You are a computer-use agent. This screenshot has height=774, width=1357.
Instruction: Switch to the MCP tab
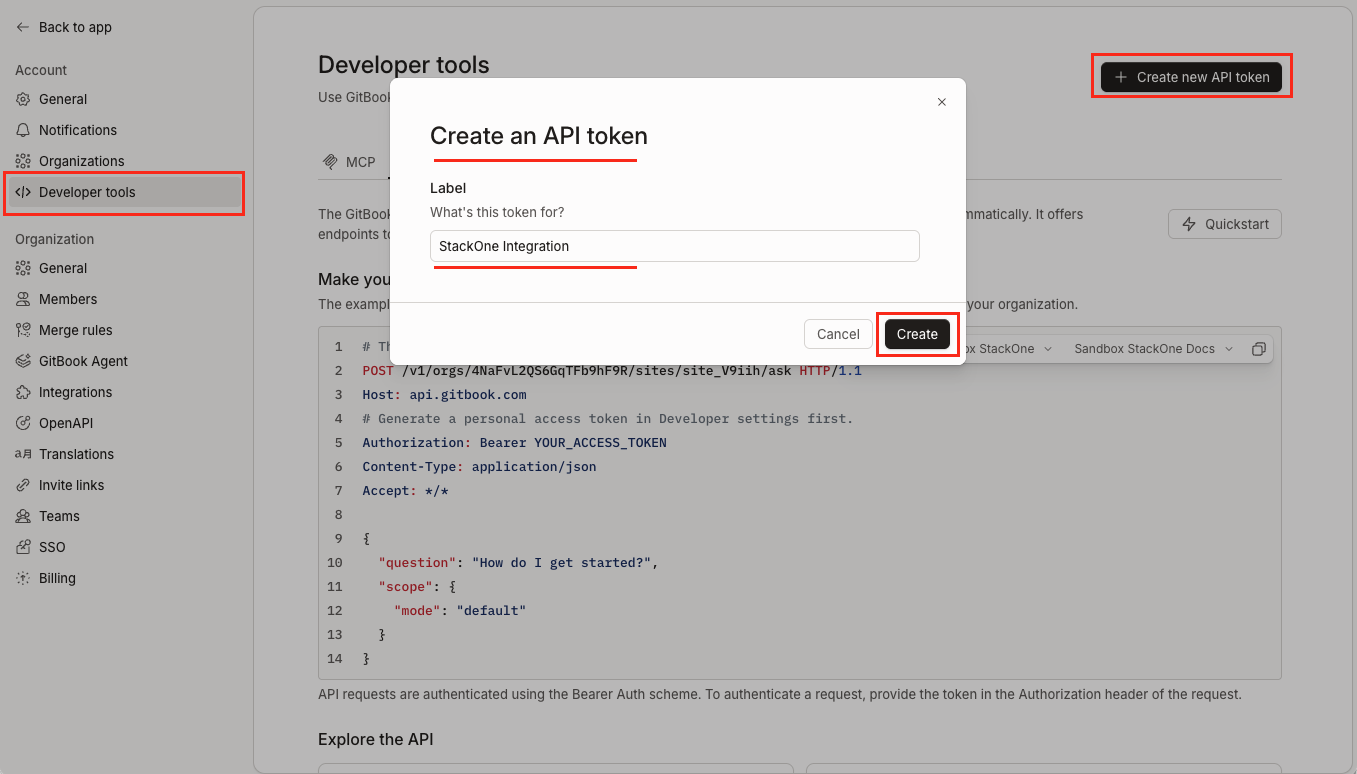pyautogui.click(x=349, y=162)
